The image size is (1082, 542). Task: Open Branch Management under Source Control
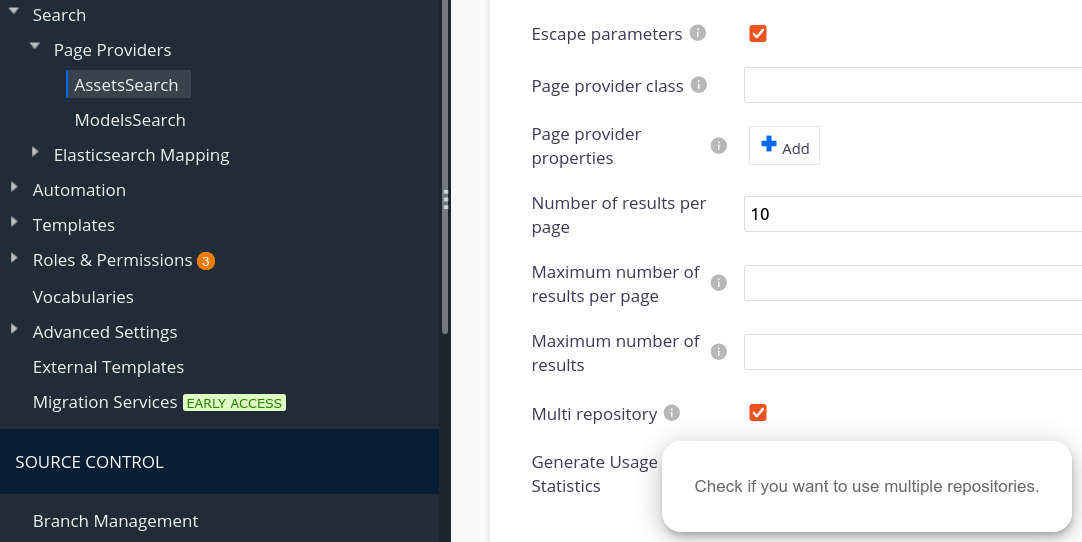[116, 521]
